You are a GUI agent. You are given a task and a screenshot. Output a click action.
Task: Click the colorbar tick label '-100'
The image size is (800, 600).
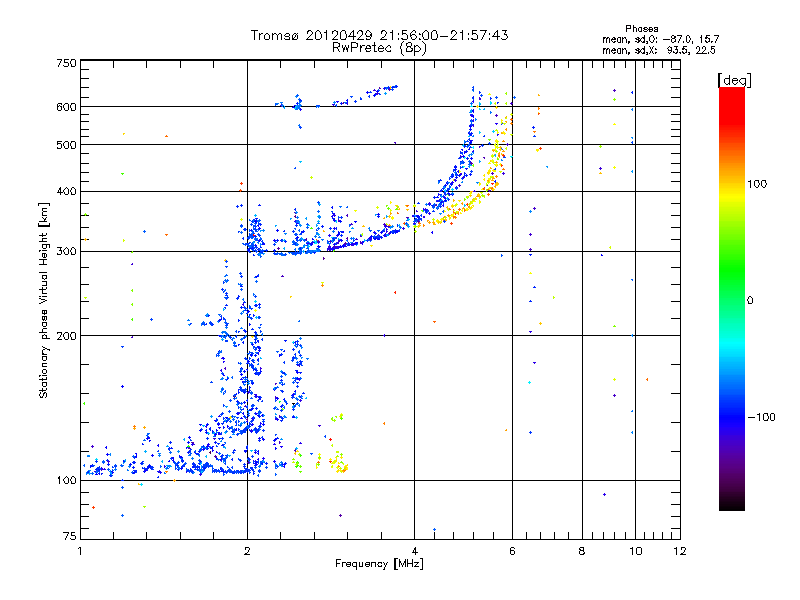(x=761, y=417)
